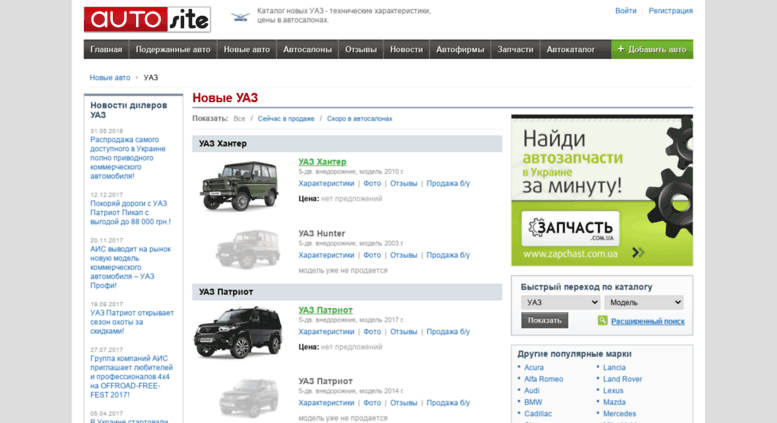Screen dimensions: 777x423
Task: Open Фото for УАЗ Хантер 2010
Action: click(x=372, y=184)
